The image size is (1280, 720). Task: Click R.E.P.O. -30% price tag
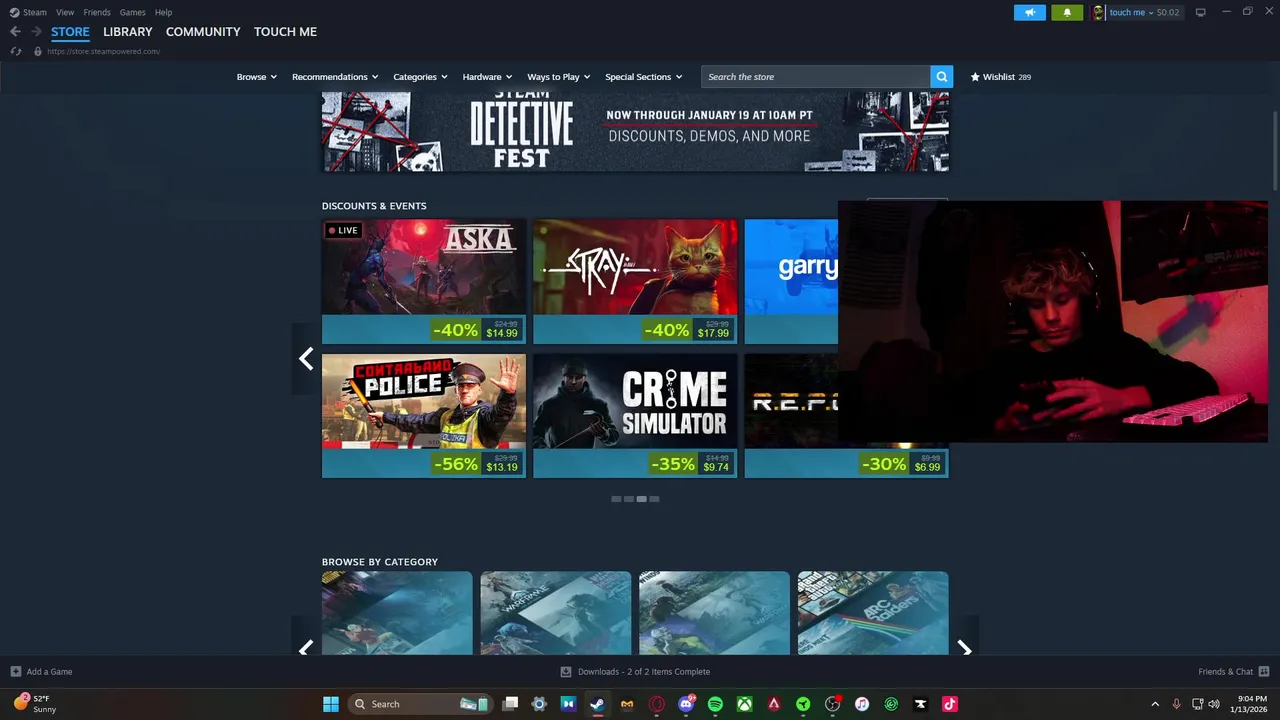(902, 464)
